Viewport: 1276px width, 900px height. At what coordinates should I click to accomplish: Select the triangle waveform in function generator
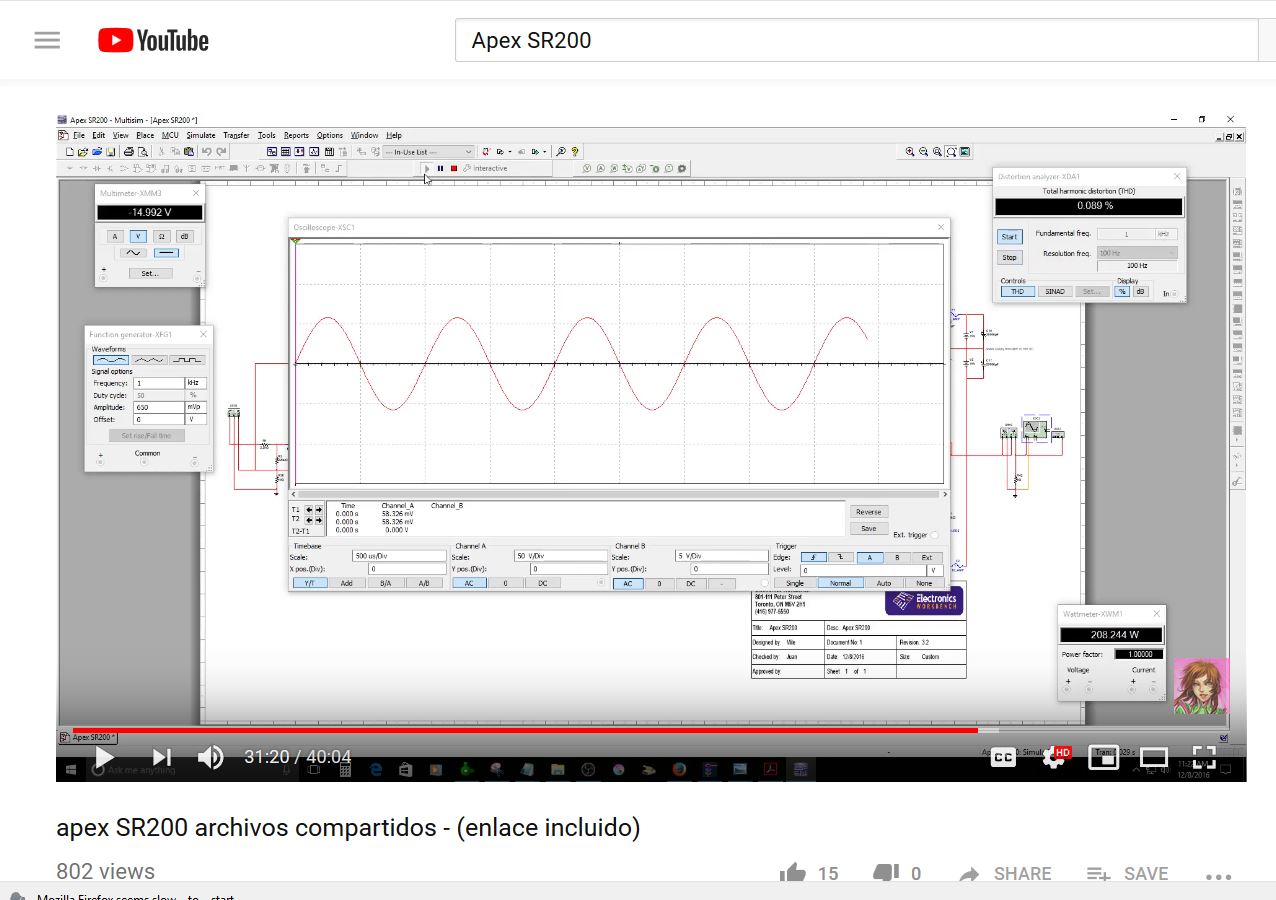click(x=150, y=360)
